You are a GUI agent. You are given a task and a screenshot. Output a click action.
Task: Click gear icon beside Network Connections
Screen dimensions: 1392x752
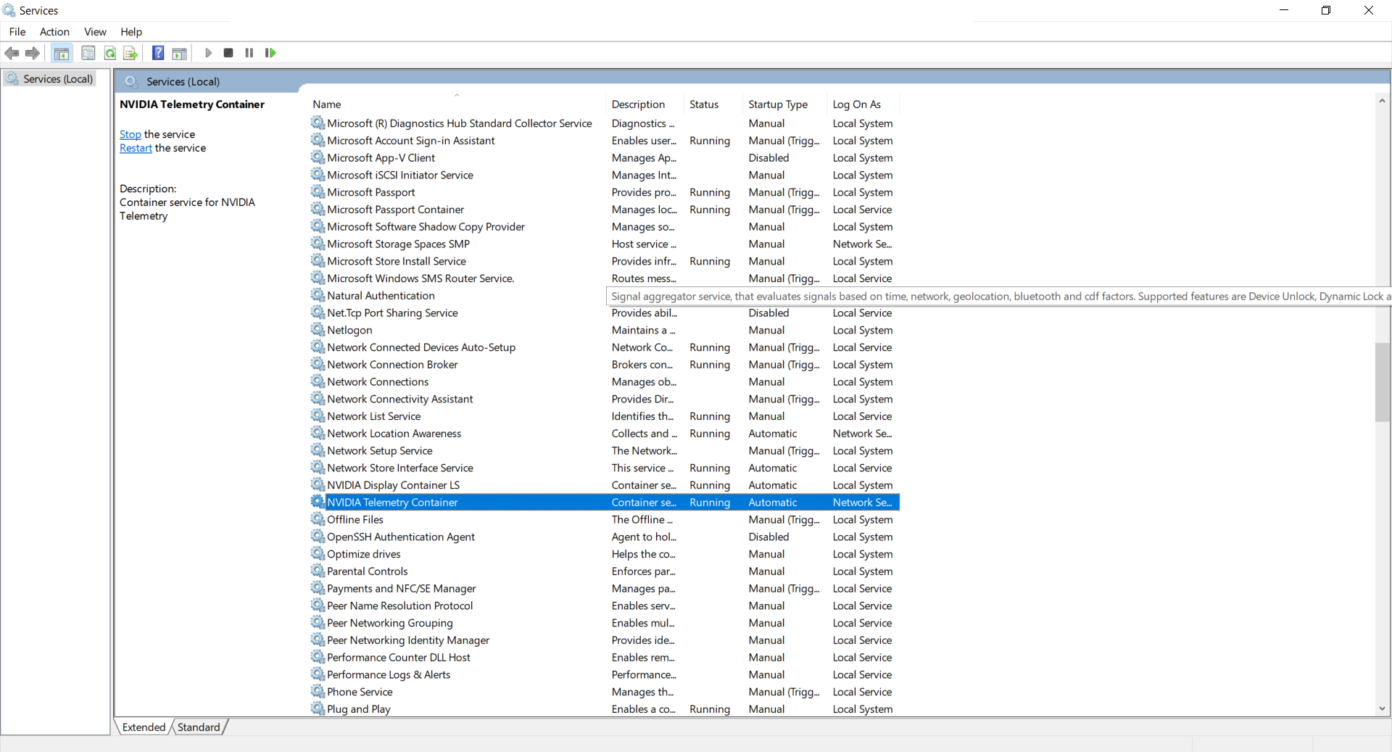click(x=318, y=382)
